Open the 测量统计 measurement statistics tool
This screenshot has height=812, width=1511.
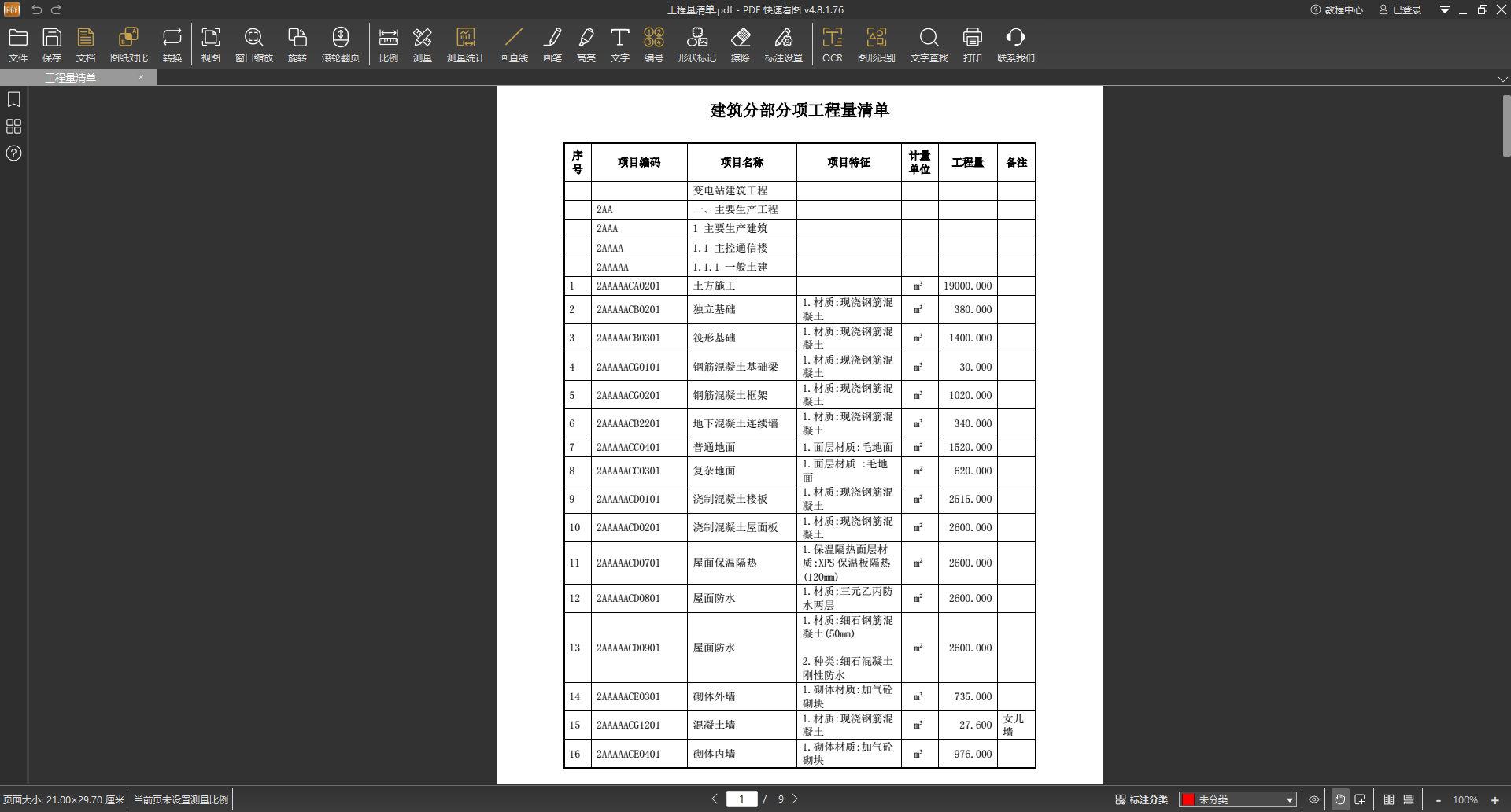pos(465,45)
